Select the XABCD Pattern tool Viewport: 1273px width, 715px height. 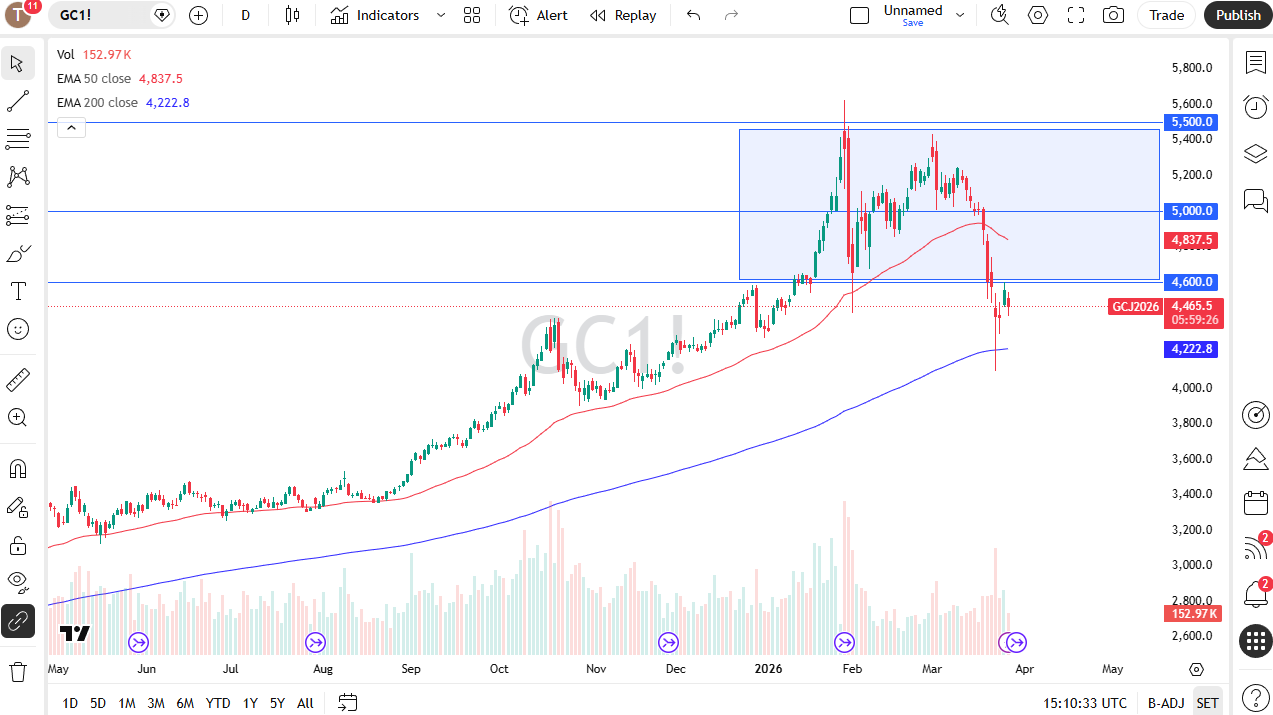pos(17,176)
